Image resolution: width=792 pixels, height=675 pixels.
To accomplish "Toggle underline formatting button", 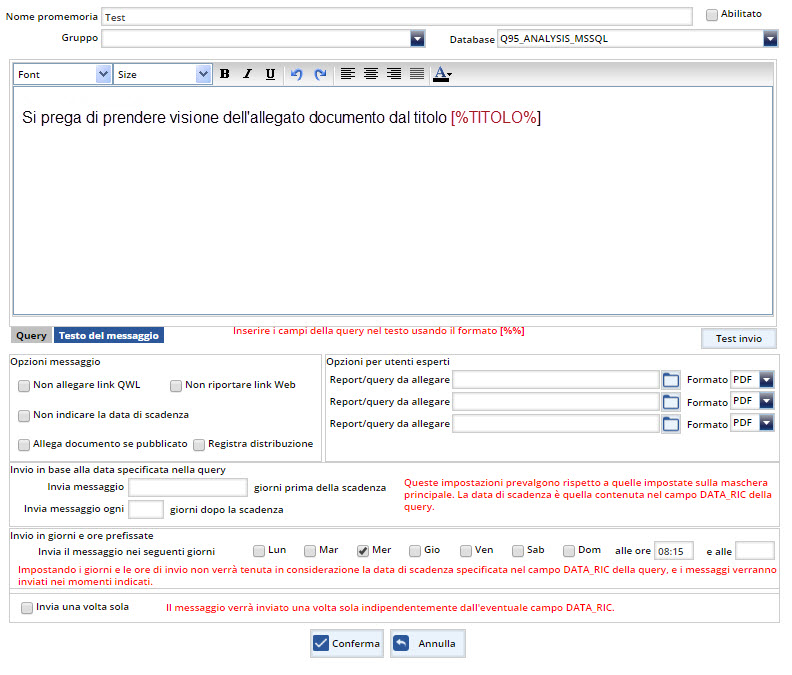I will [x=270, y=74].
